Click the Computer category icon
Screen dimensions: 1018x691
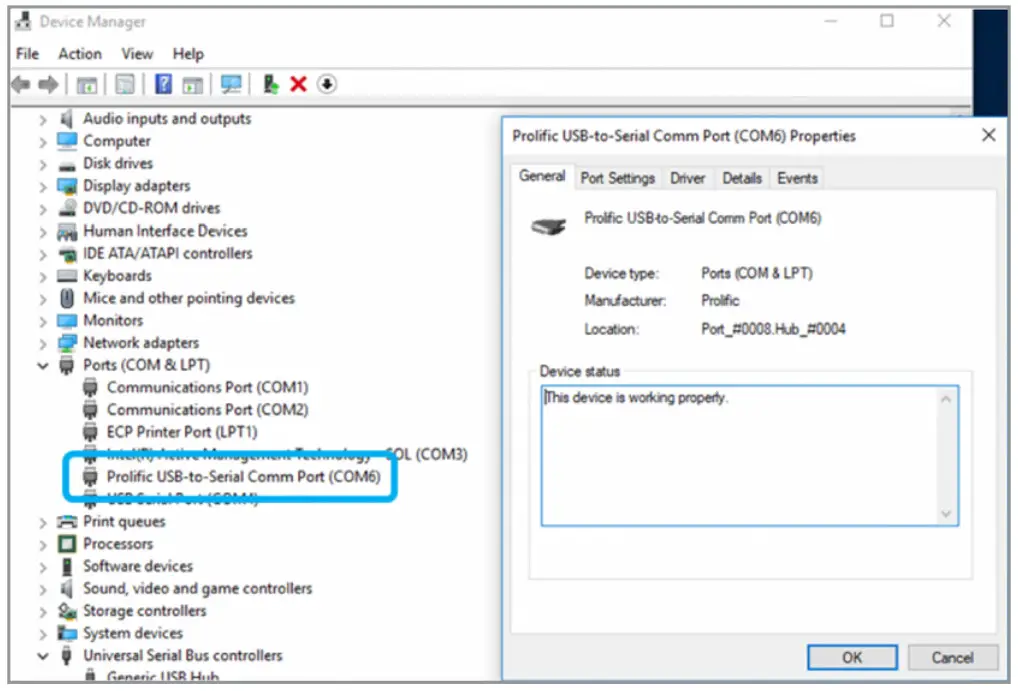tap(67, 141)
